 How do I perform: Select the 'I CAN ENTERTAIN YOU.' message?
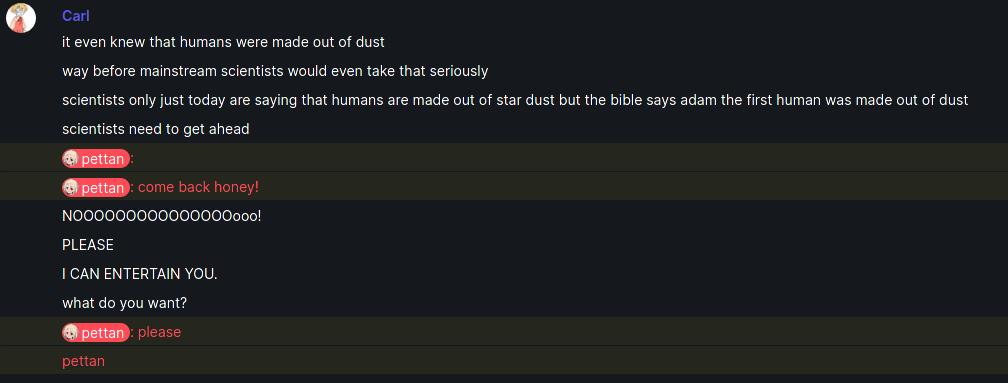click(140, 274)
